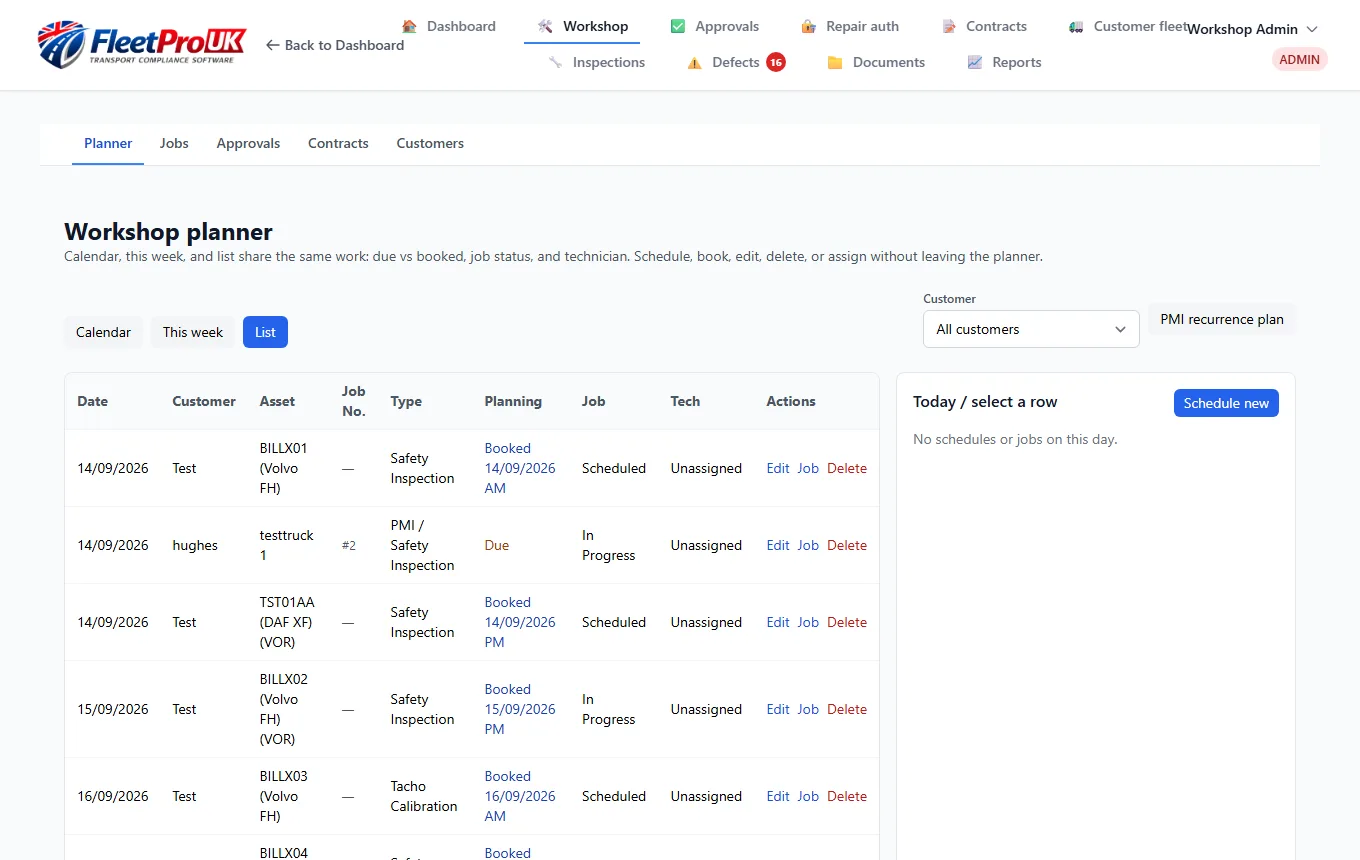Open Reports in the top navigation
1360x860 pixels.
point(1004,62)
